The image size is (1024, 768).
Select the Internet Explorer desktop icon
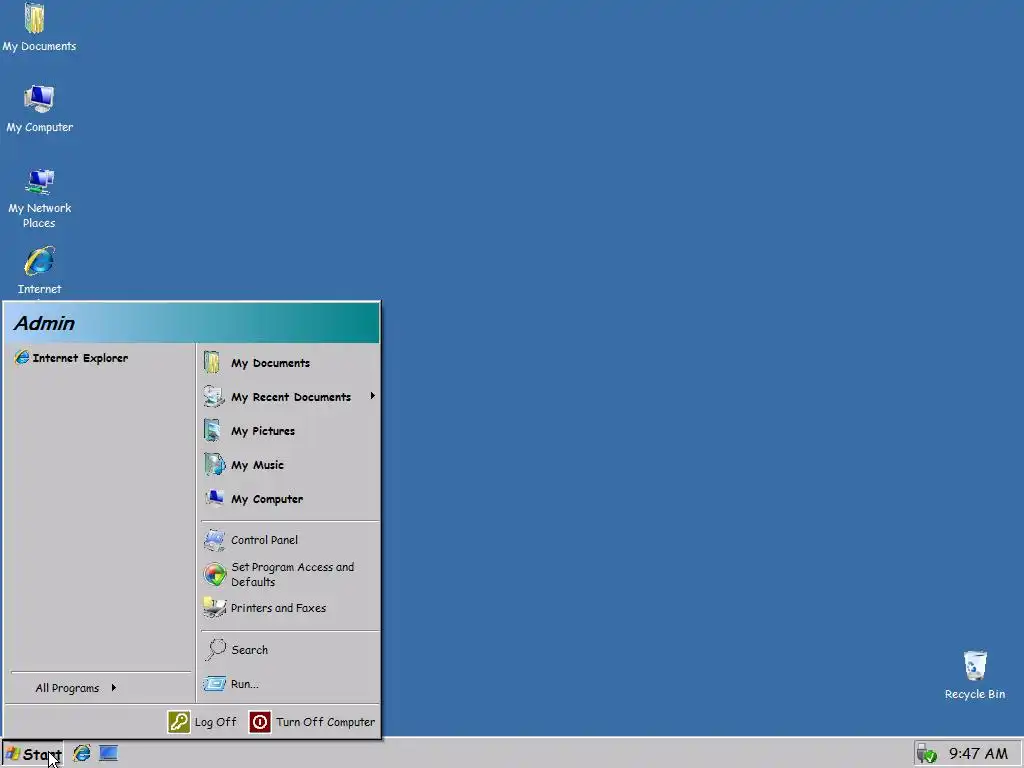39,270
